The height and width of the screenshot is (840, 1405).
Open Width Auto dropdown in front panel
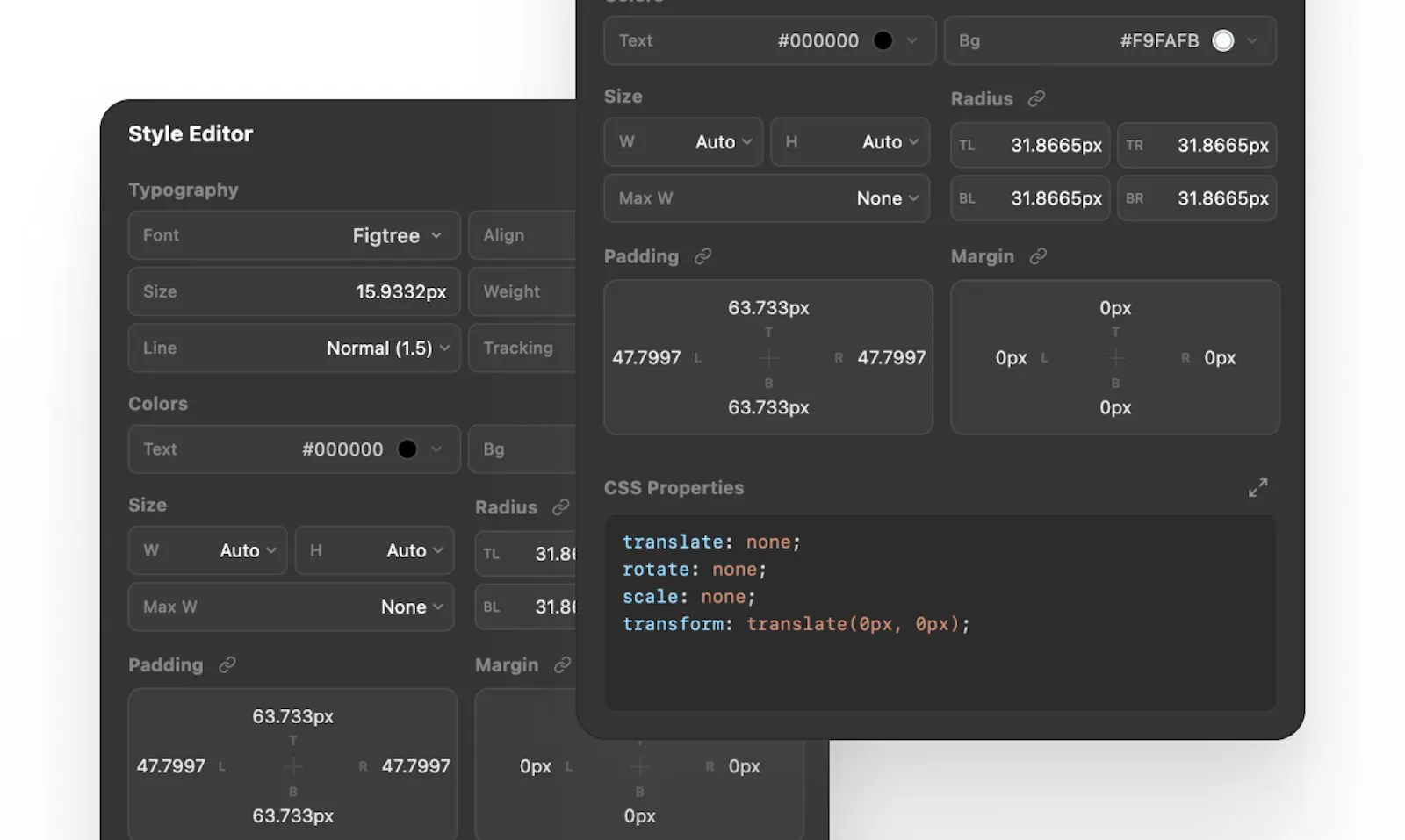(x=683, y=141)
